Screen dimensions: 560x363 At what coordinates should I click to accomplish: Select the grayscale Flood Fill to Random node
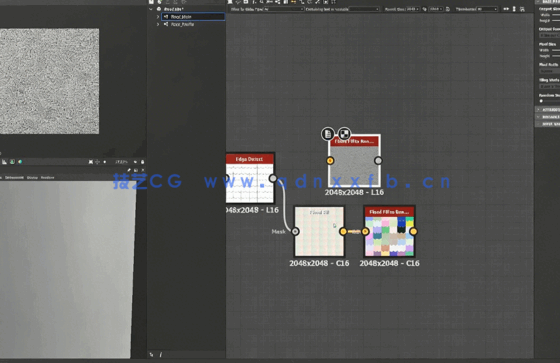pos(354,161)
